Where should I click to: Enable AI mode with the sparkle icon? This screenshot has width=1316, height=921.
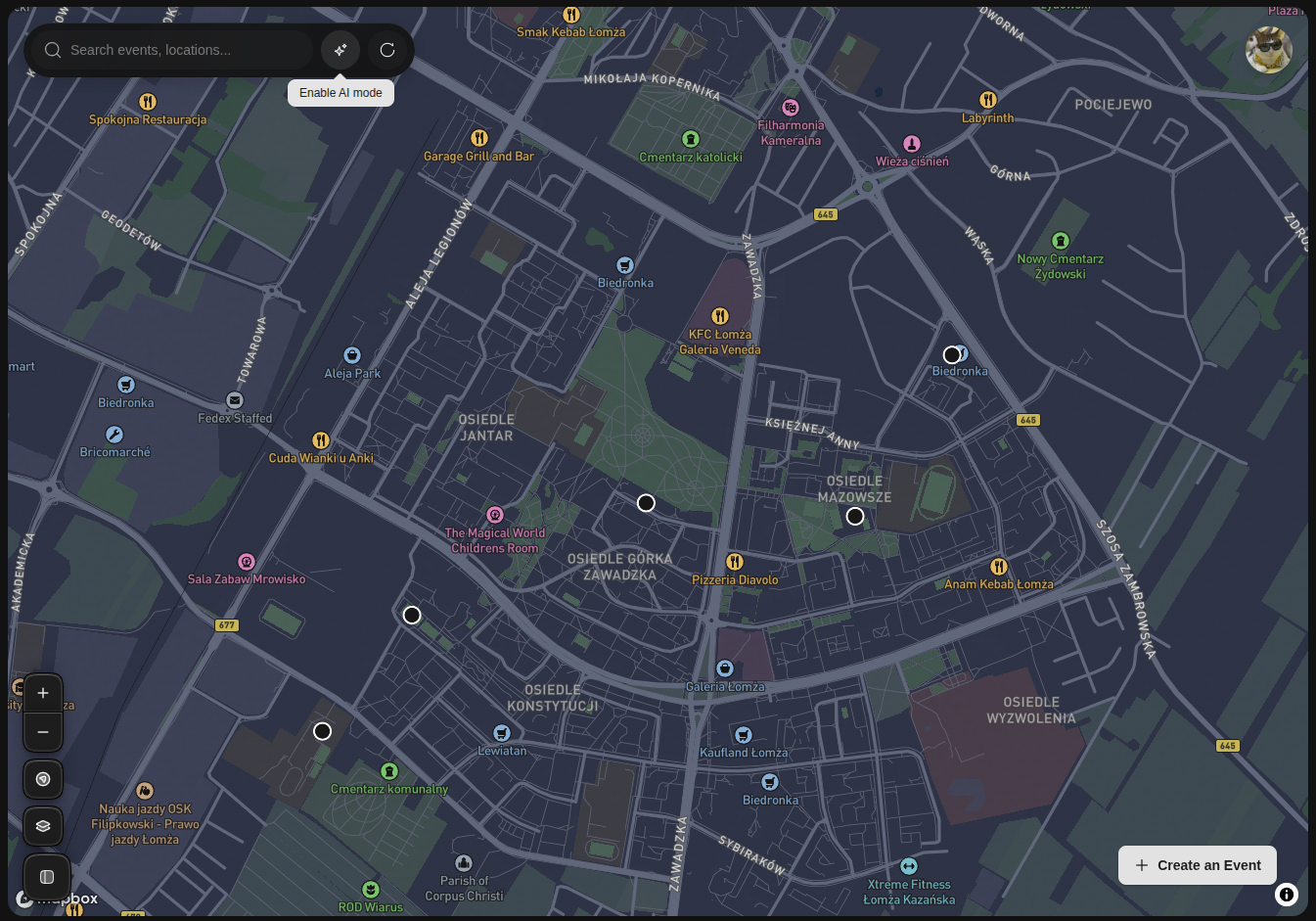pos(340,50)
